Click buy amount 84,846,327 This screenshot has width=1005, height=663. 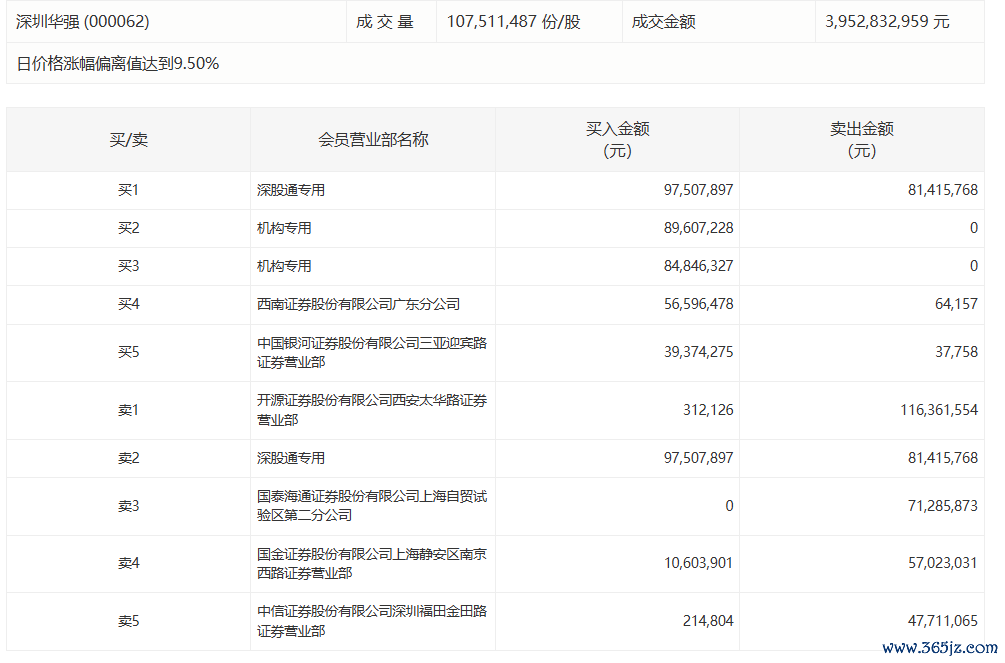pos(699,266)
